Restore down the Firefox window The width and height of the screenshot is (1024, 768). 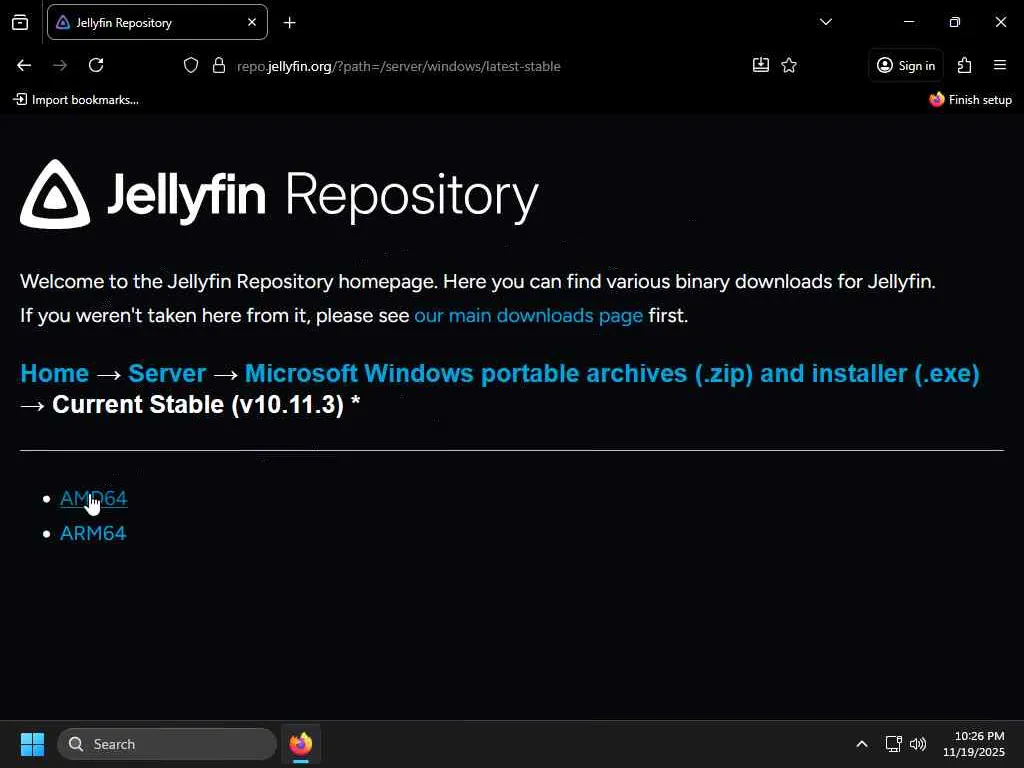click(955, 22)
